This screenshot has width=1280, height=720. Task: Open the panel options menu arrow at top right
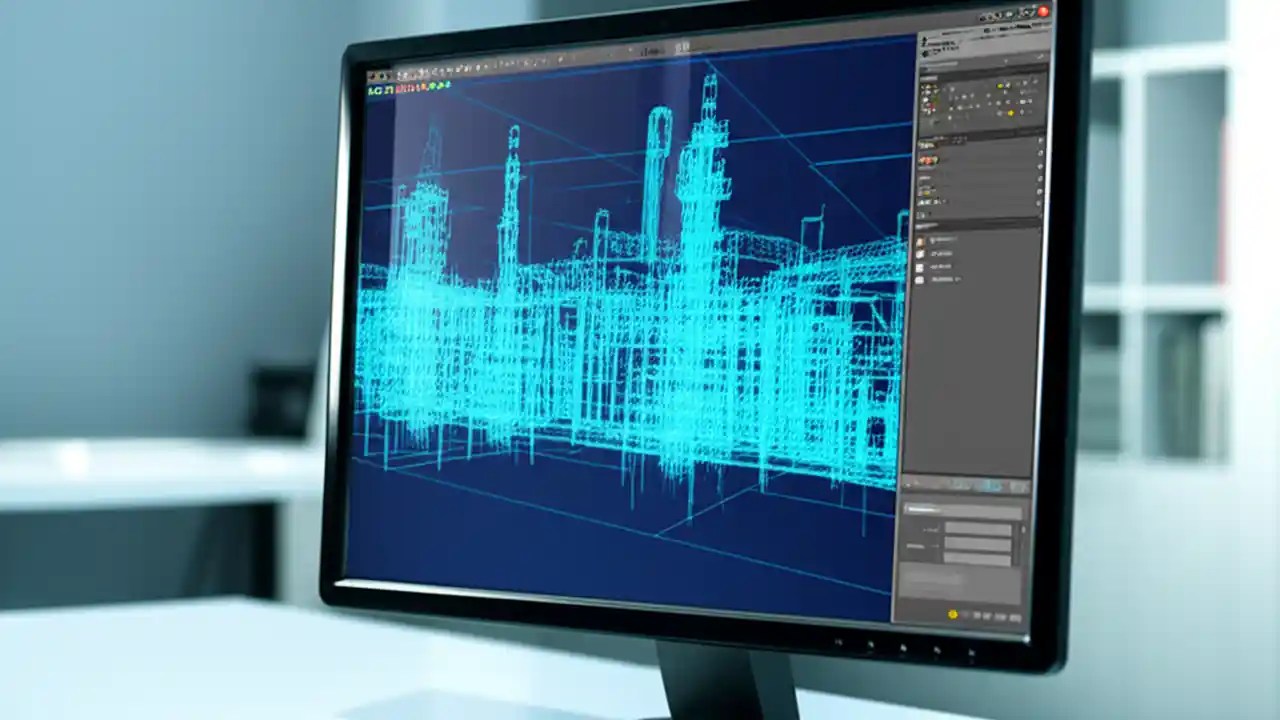point(1042,58)
